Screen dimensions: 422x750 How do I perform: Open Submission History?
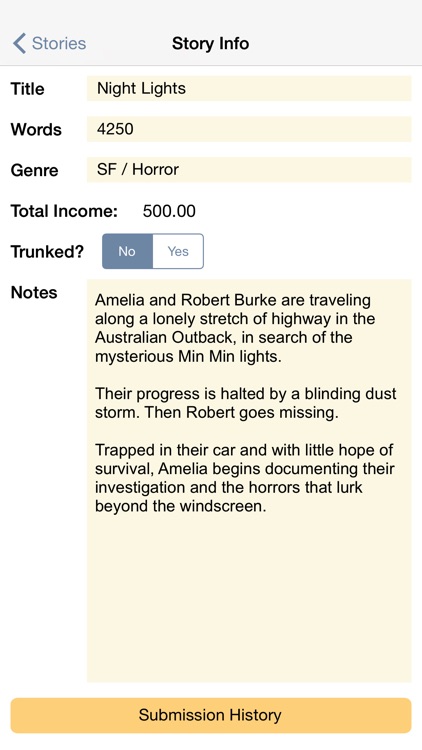[x=211, y=715]
